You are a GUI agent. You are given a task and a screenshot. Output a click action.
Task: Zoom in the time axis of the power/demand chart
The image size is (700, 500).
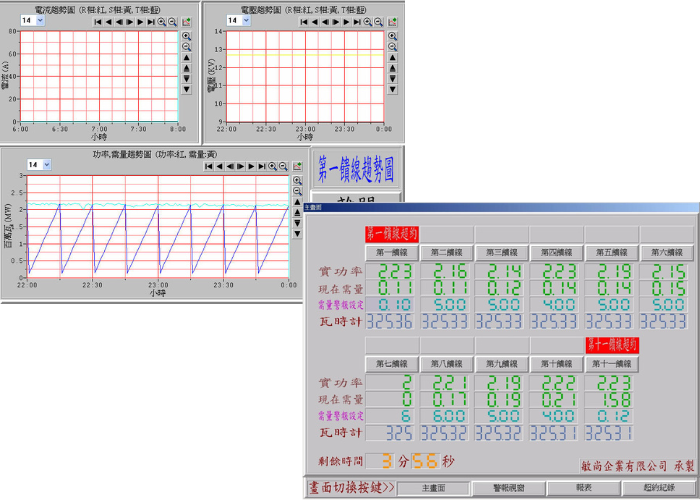pyautogui.click(x=272, y=167)
